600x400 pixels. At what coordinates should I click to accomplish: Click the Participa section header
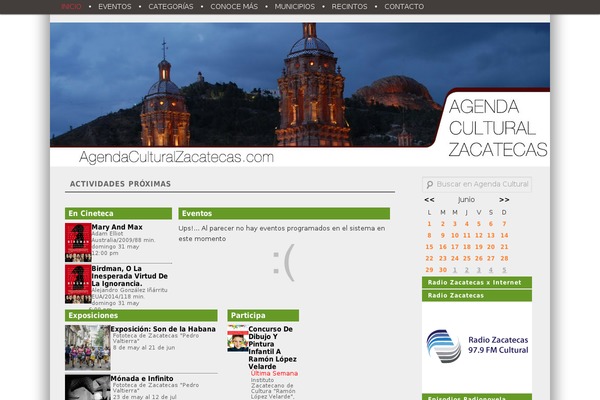263,315
